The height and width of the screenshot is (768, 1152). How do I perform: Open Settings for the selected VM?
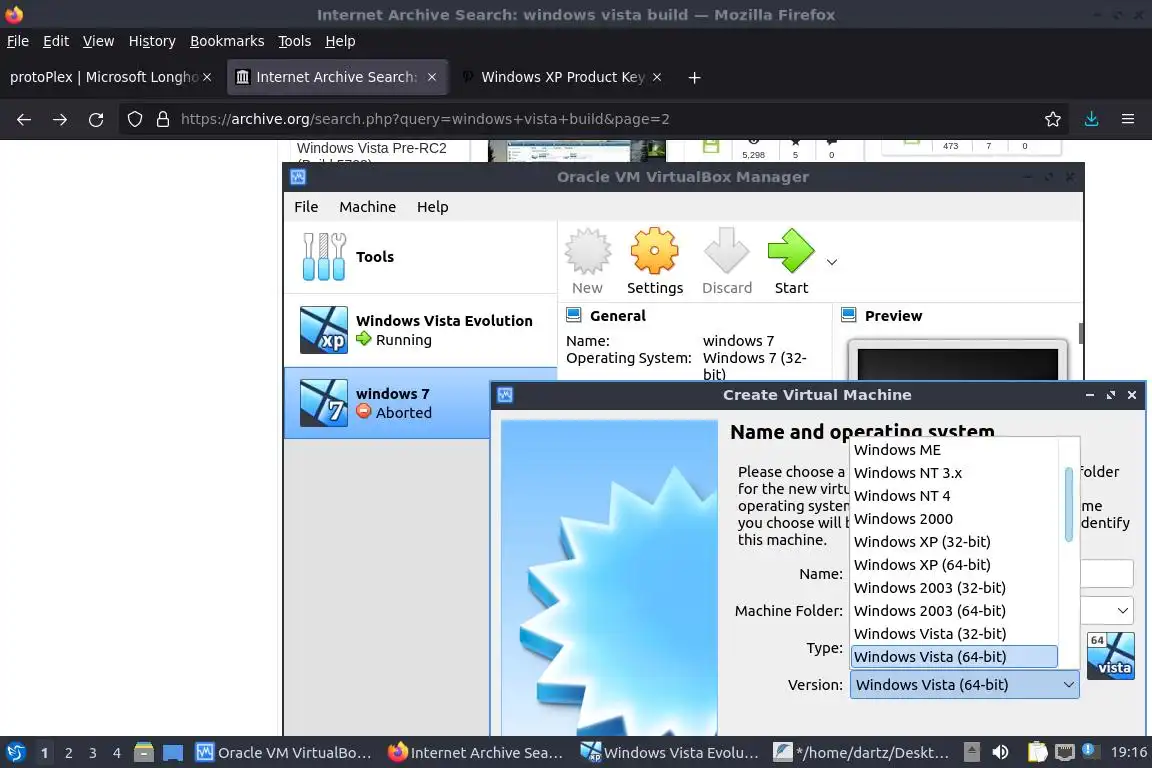(x=655, y=262)
